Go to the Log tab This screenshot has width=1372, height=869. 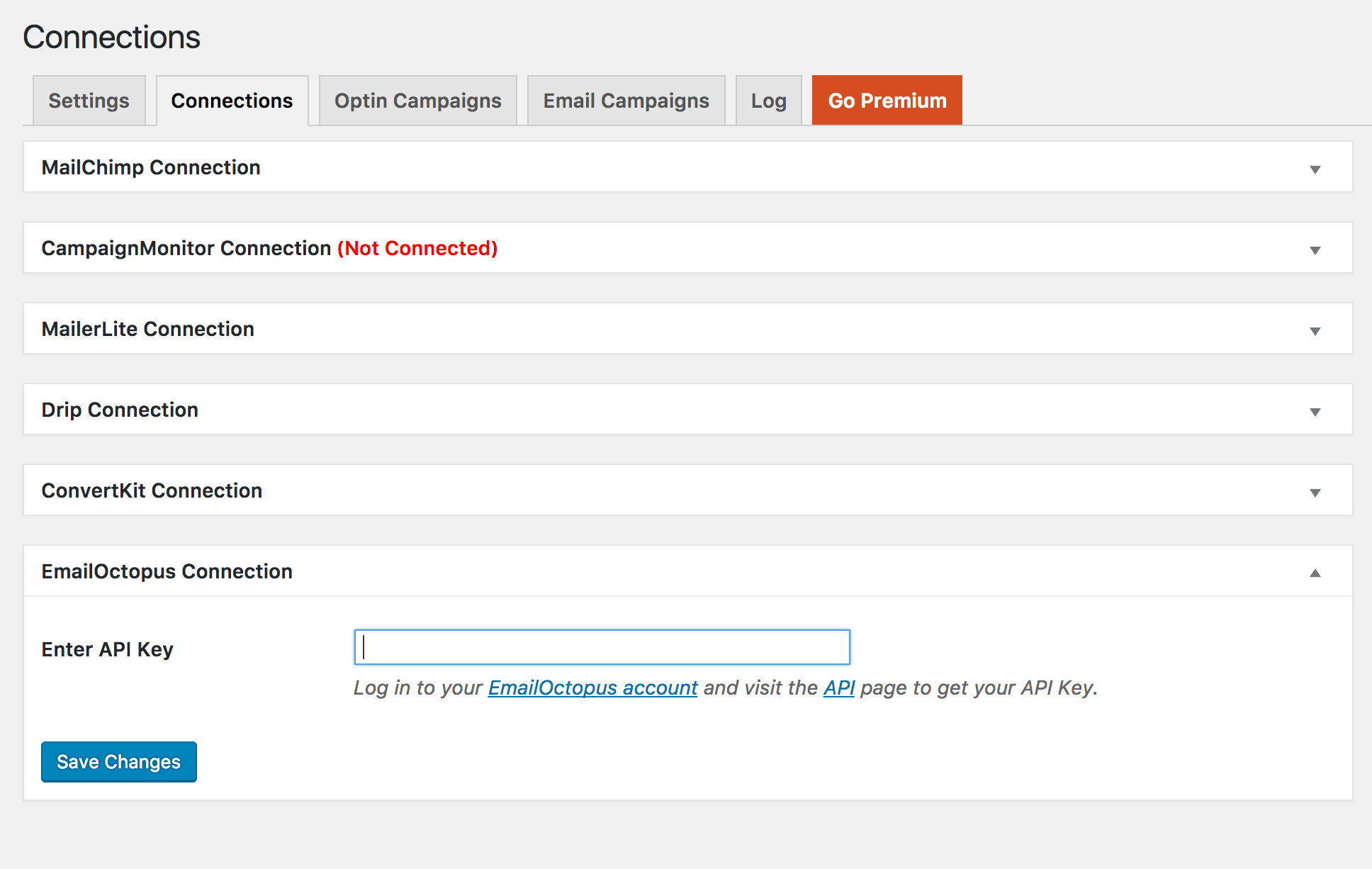tap(768, 101)
